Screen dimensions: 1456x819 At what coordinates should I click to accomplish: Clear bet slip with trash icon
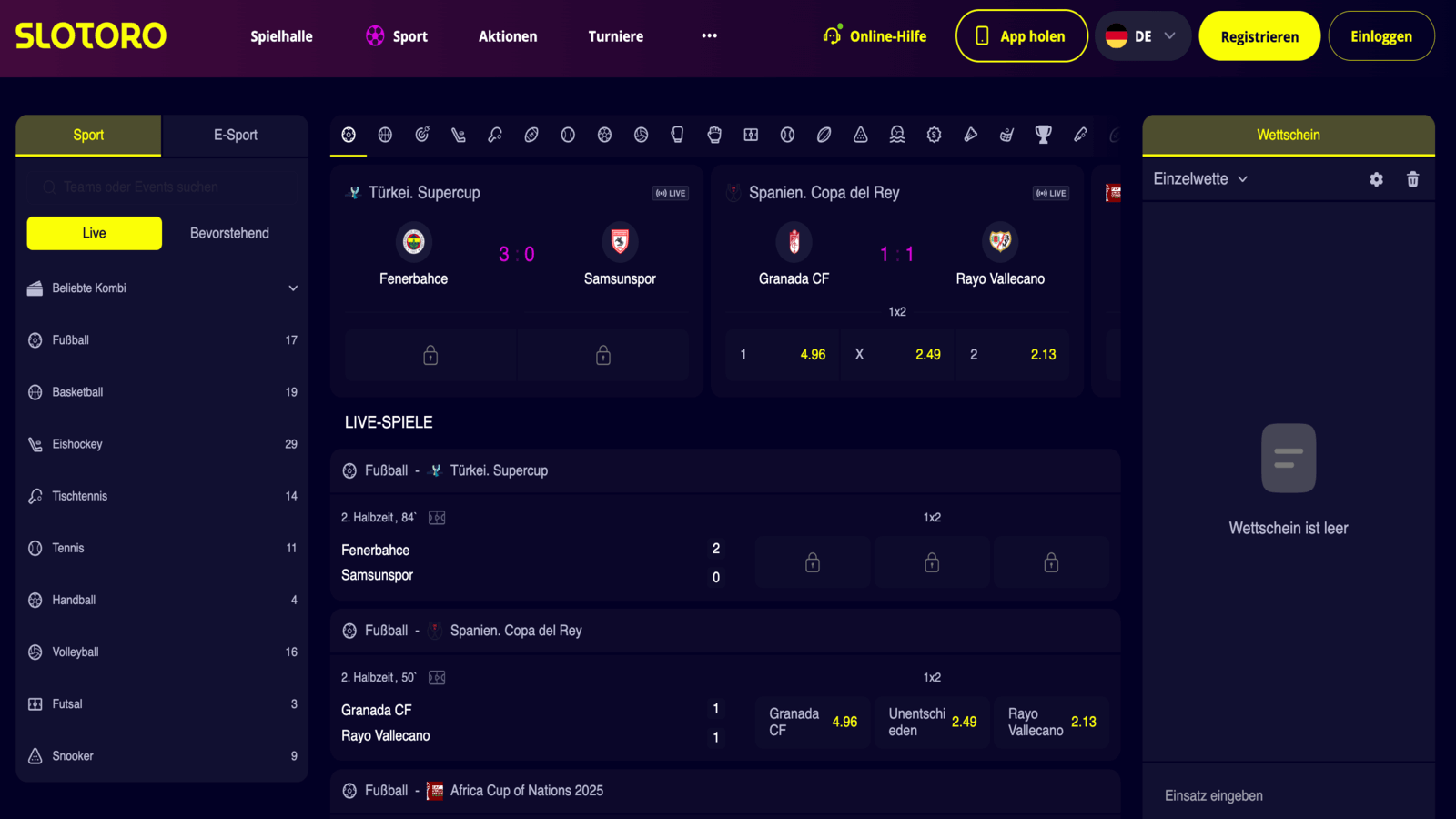pos(1413,179)
